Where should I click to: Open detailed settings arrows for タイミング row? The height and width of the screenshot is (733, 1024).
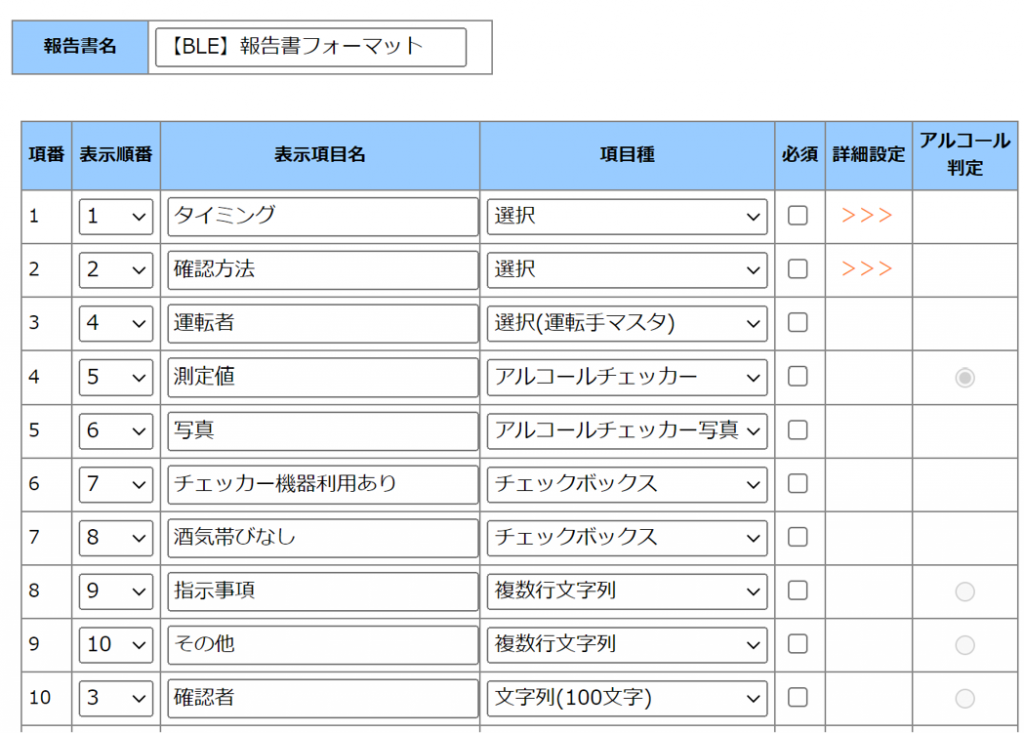click(867, 216)
